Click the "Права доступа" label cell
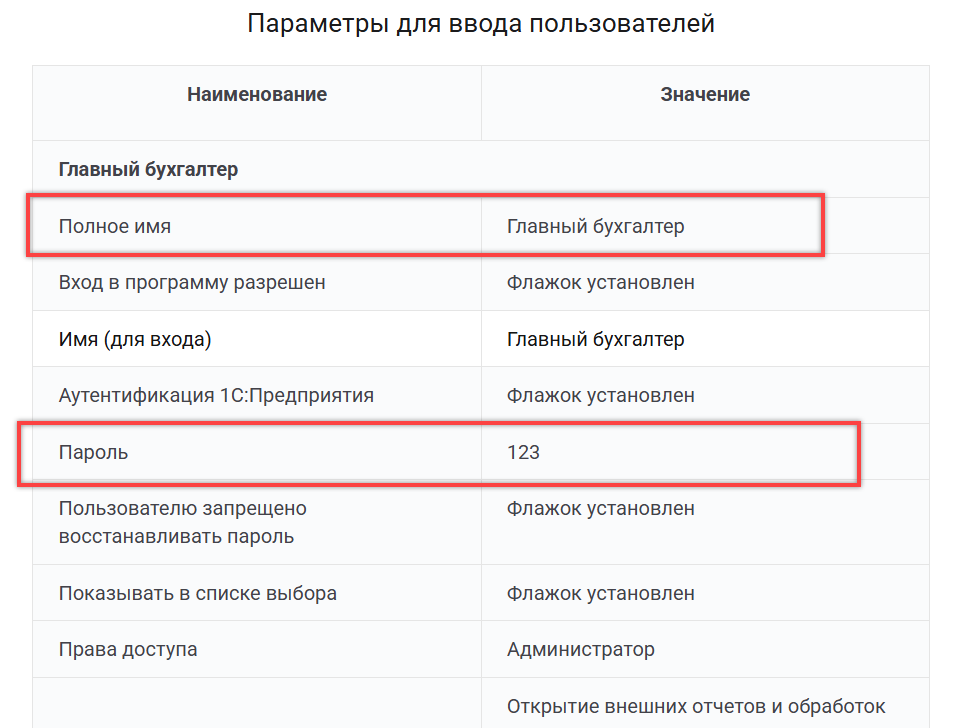The width and height of the screenshot is (962, 728). [128, 649]
